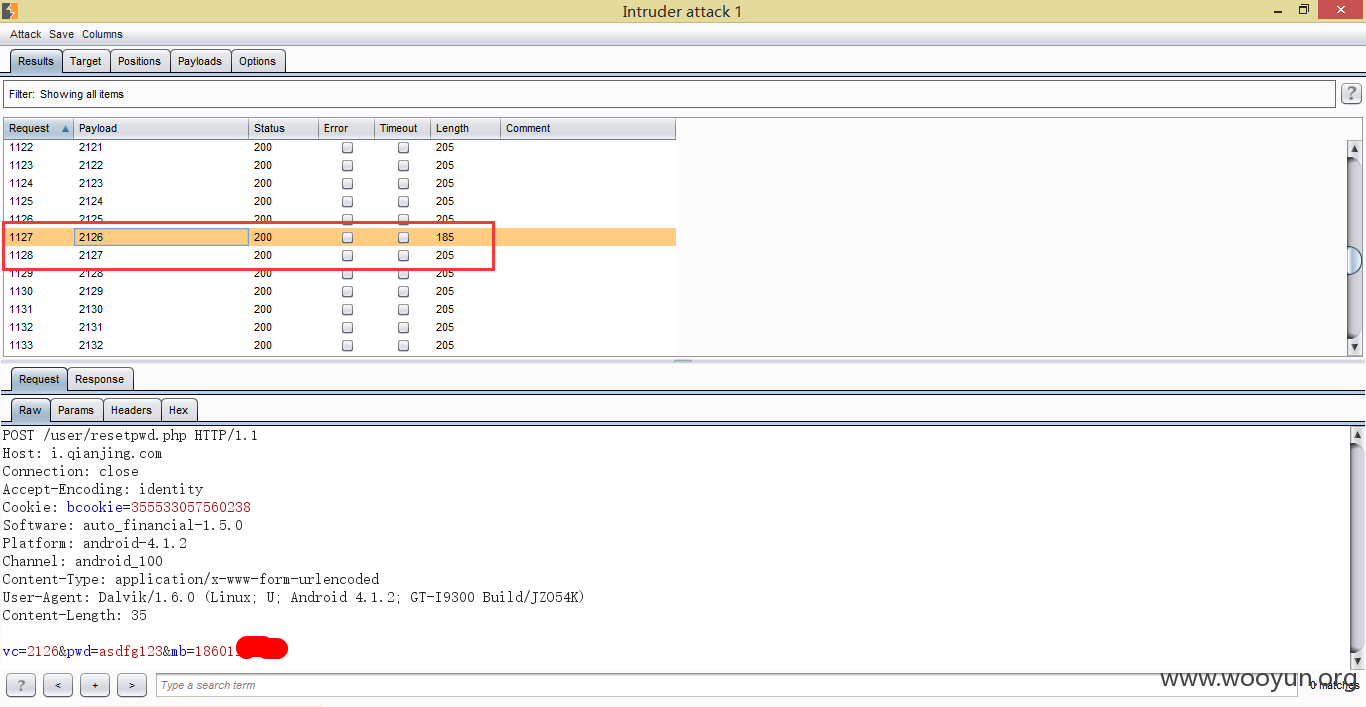Open the Save menu
This screenshot has width=1366, height=707.
[x=61, y=34]
